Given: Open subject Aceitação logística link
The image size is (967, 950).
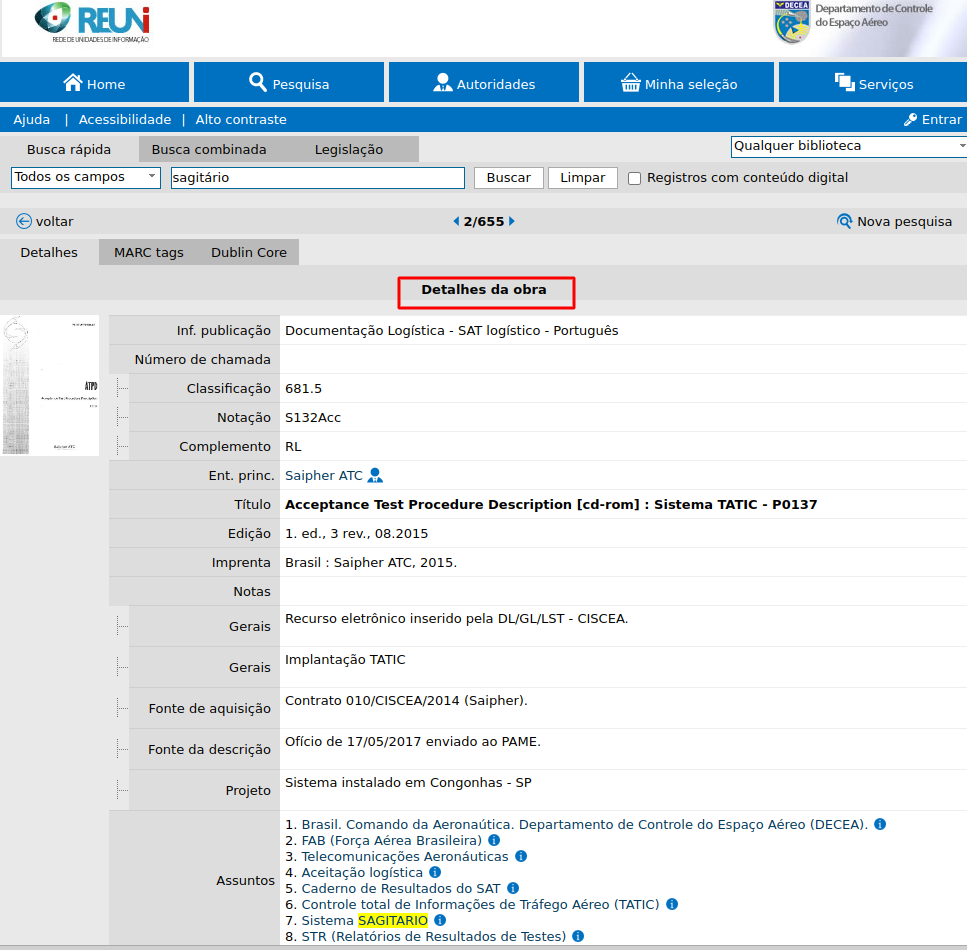Looking at the screenshot, I should (x=362, y=873).
